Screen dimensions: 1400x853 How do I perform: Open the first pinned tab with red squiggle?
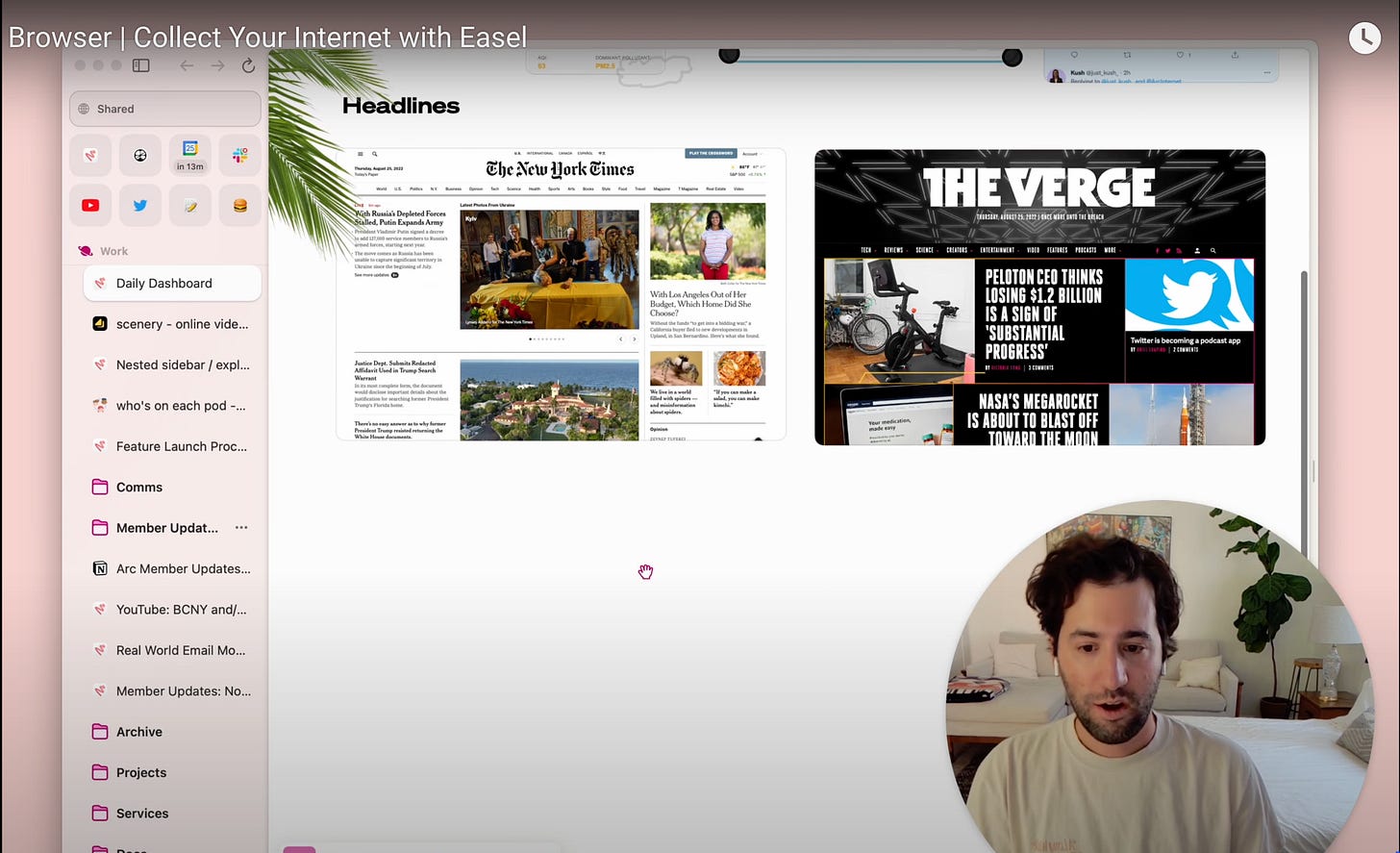click(90, 155)
